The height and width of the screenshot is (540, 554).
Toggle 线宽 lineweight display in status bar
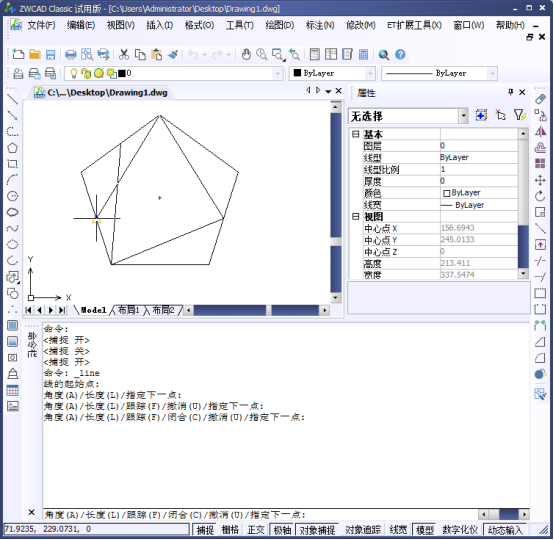pyautogui.click(x=398, y=529)
